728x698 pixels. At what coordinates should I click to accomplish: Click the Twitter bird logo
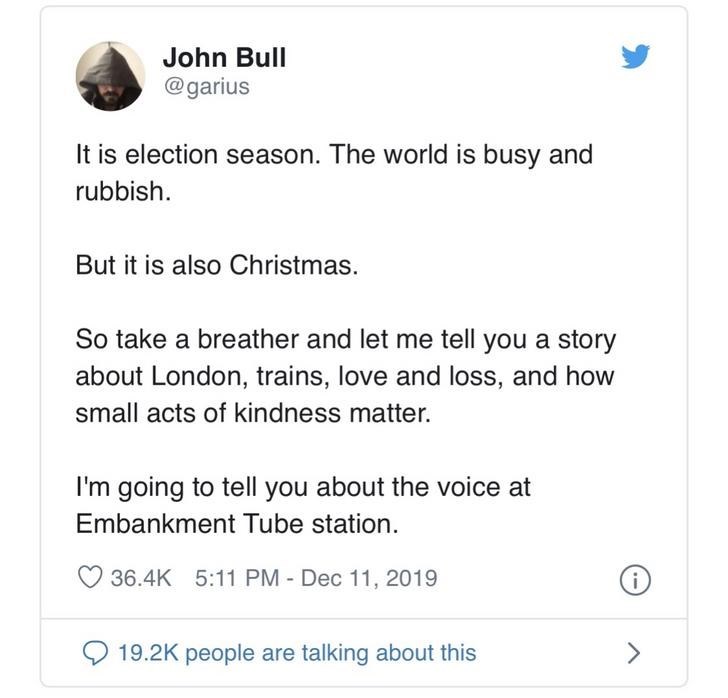636,57
